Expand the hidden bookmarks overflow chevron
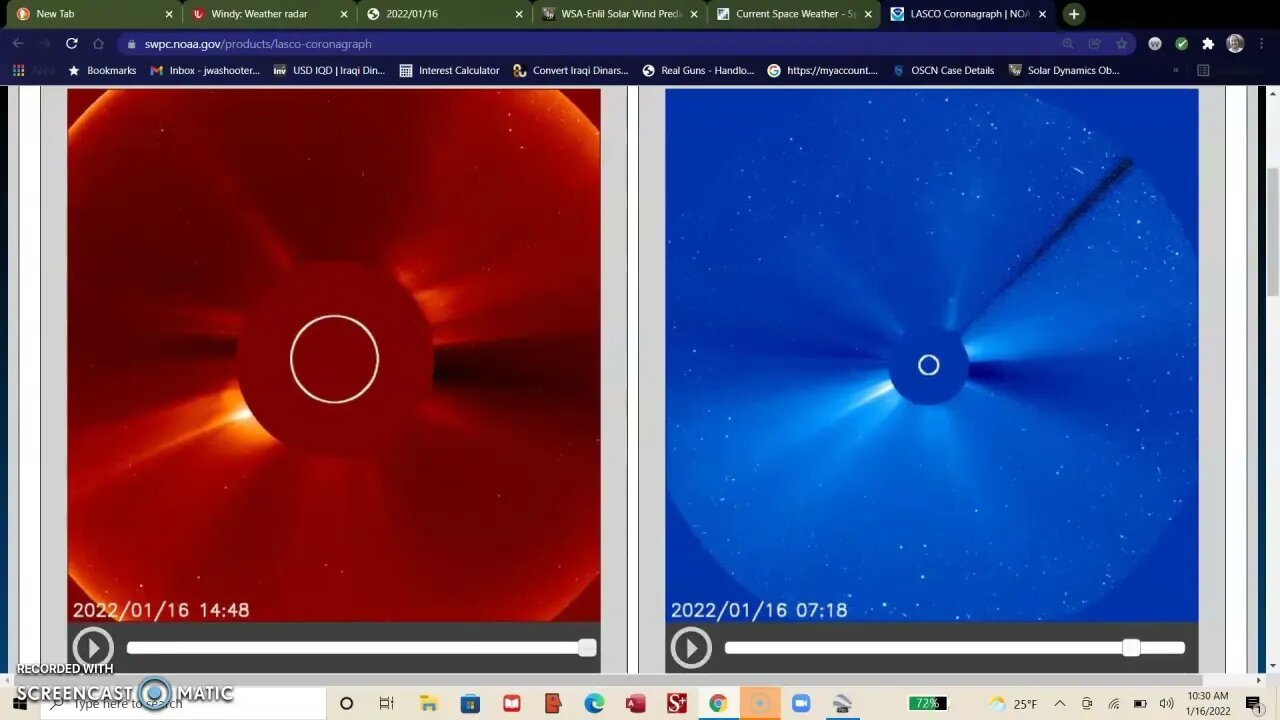 coord(1175,71)
